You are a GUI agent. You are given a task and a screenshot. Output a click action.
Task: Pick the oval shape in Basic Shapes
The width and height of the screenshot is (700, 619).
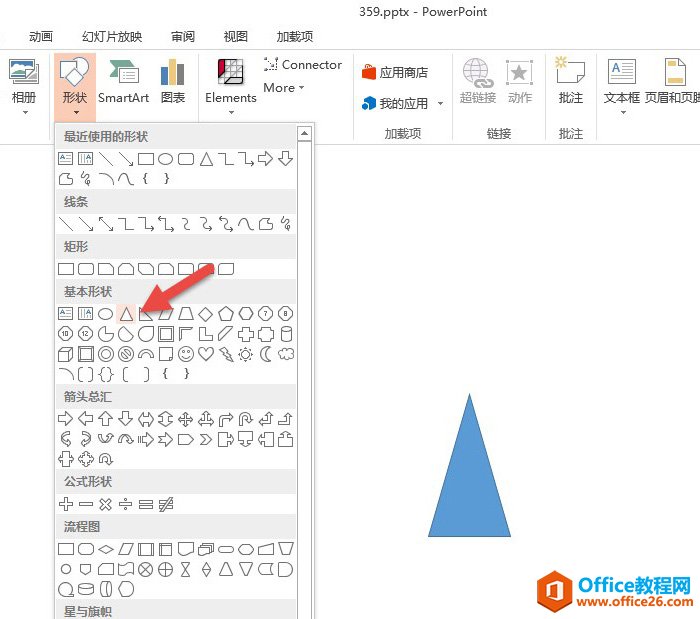tap(105, 314)
